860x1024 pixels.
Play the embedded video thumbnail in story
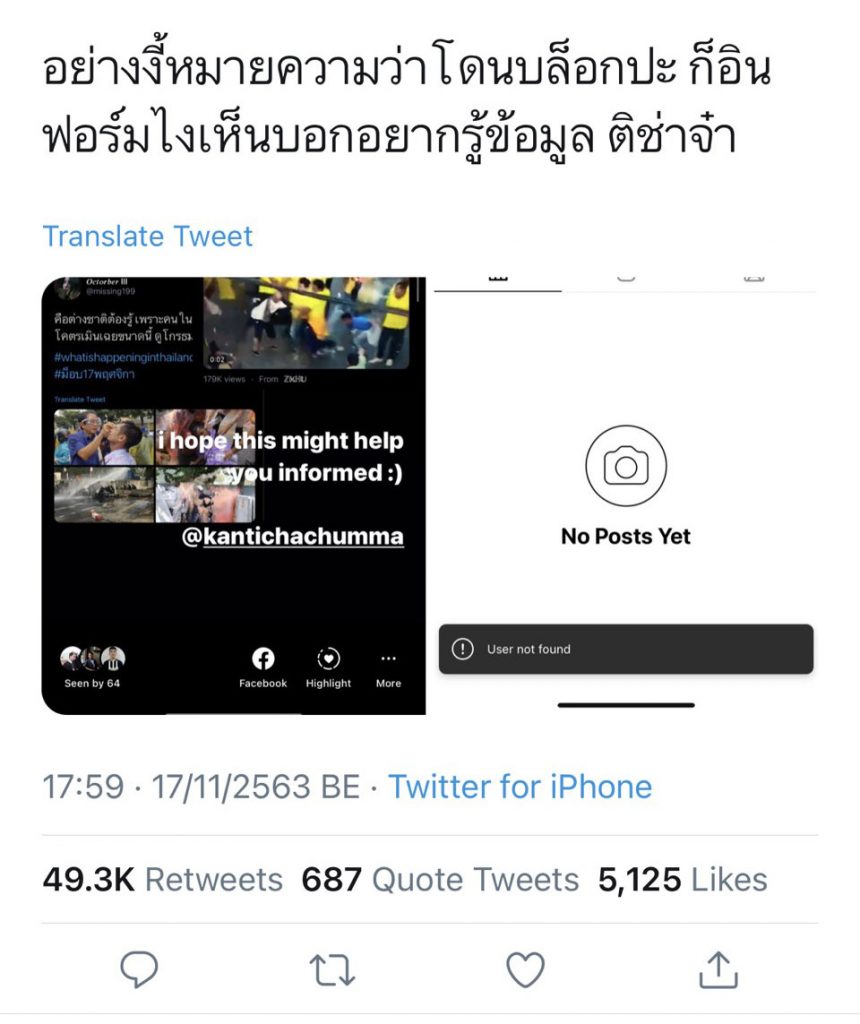point(307,323)
